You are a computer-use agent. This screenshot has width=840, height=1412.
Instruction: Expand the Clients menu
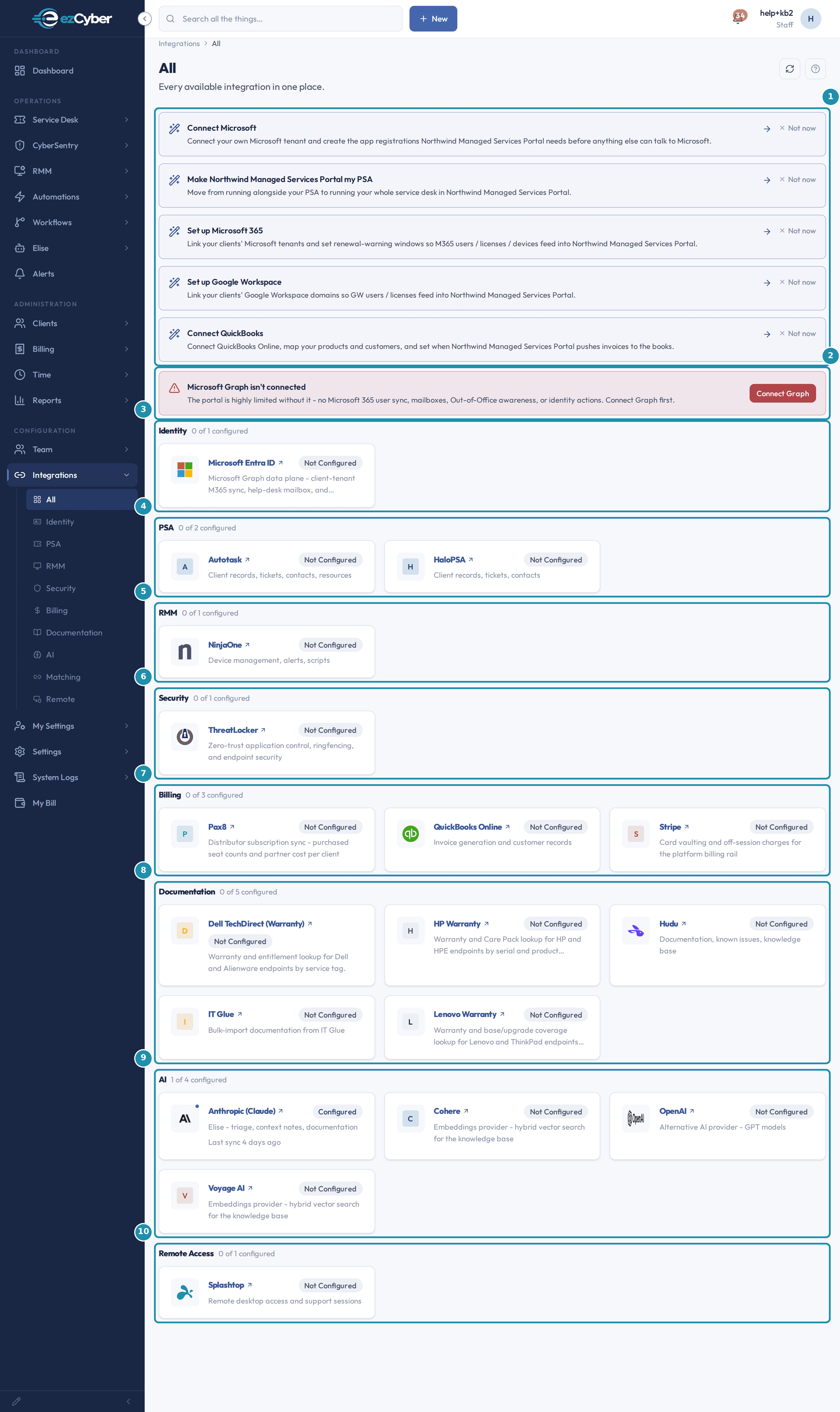[x=72, y=323]
